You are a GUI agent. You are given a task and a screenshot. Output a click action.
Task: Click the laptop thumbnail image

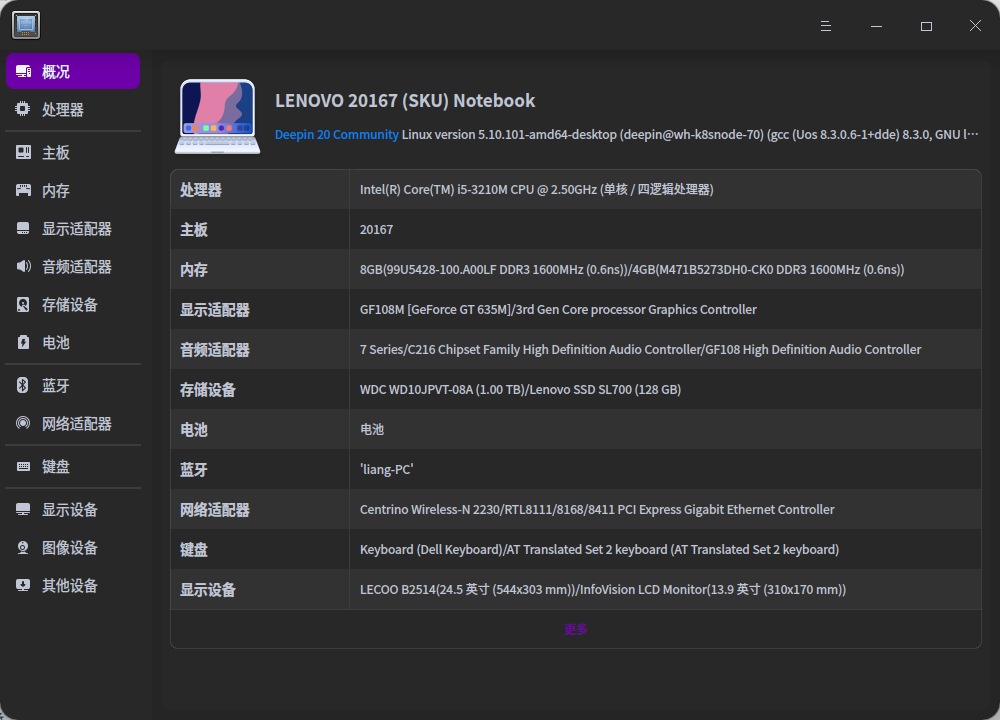216,116
